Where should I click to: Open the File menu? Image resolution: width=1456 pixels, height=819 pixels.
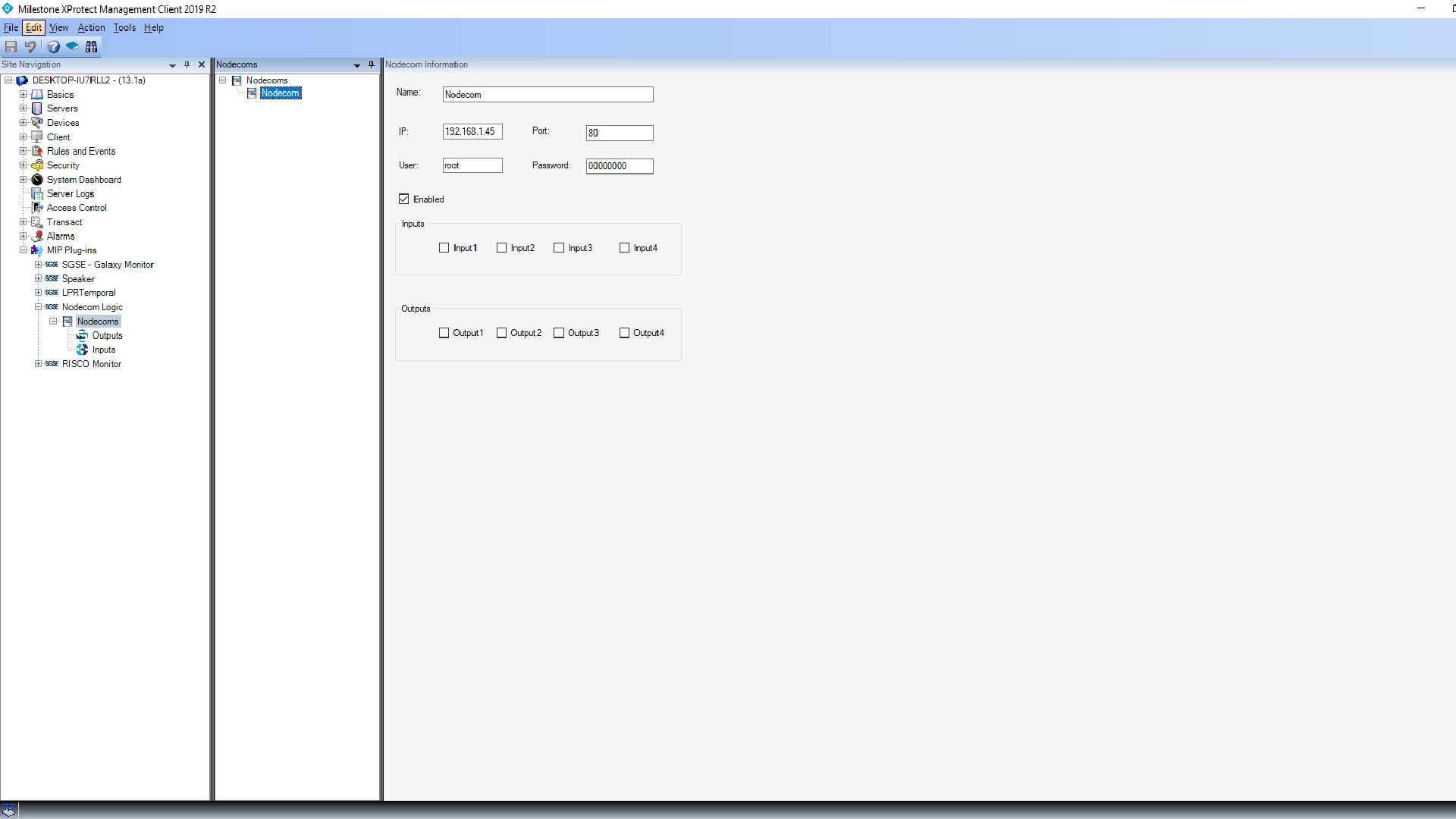(x=11, y=28)
